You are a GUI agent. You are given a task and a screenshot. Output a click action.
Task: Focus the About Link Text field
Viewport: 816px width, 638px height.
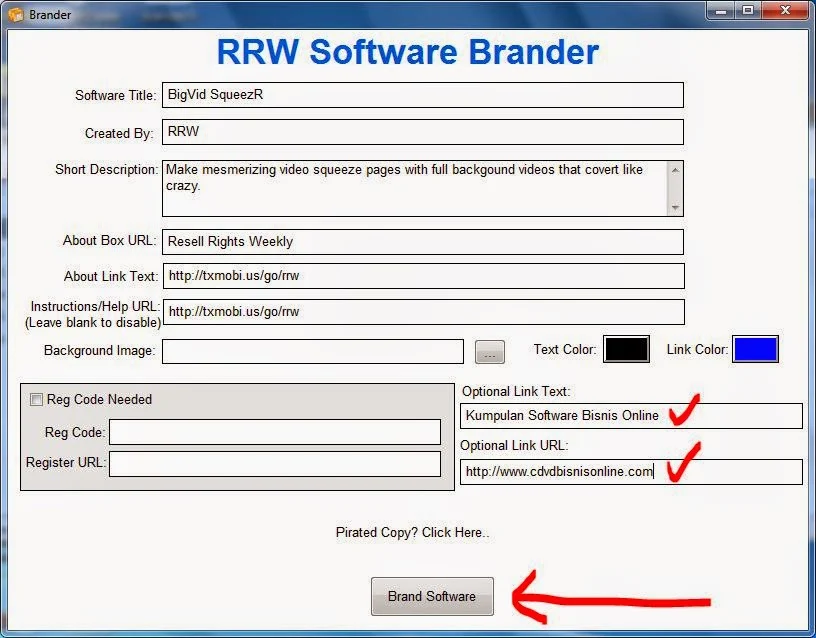point(424,276)
